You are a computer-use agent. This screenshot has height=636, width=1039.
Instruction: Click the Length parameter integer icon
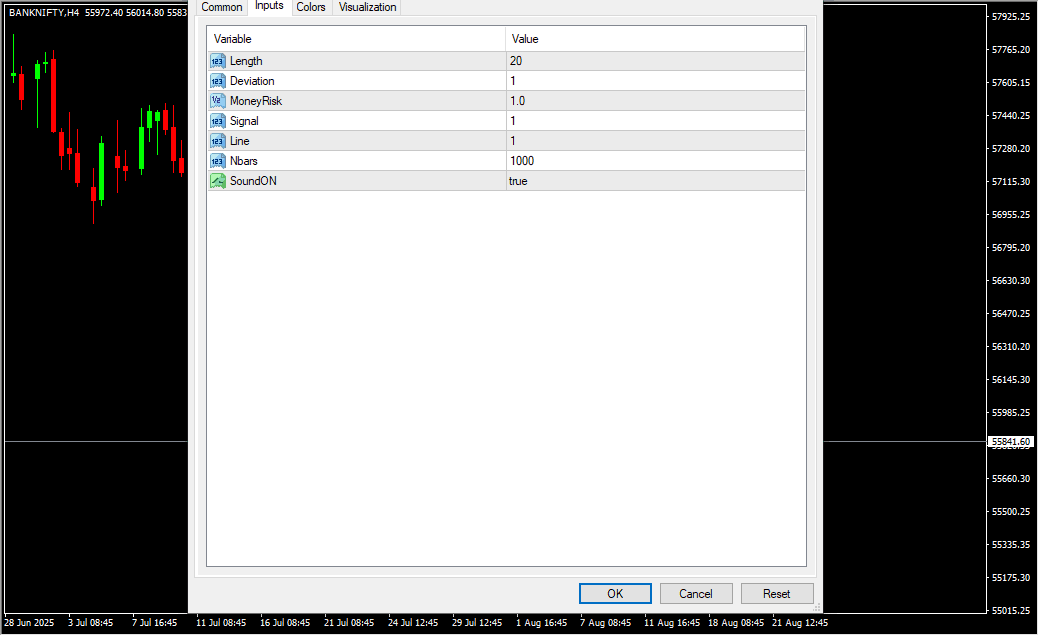[x=217, y=61]
